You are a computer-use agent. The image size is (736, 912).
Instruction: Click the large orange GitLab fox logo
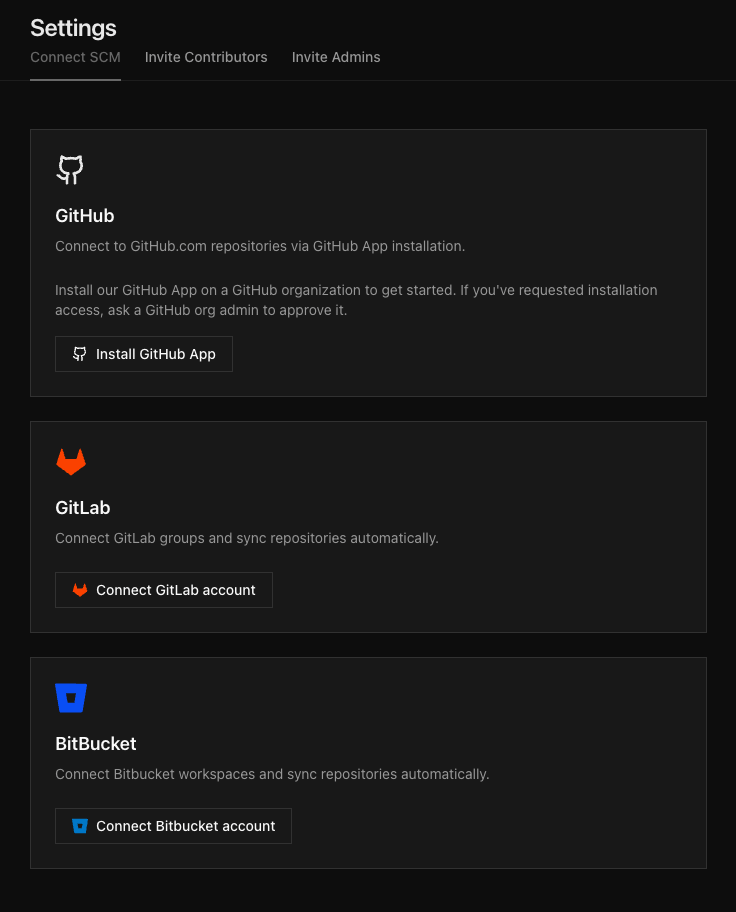click(x=70, y=462)
